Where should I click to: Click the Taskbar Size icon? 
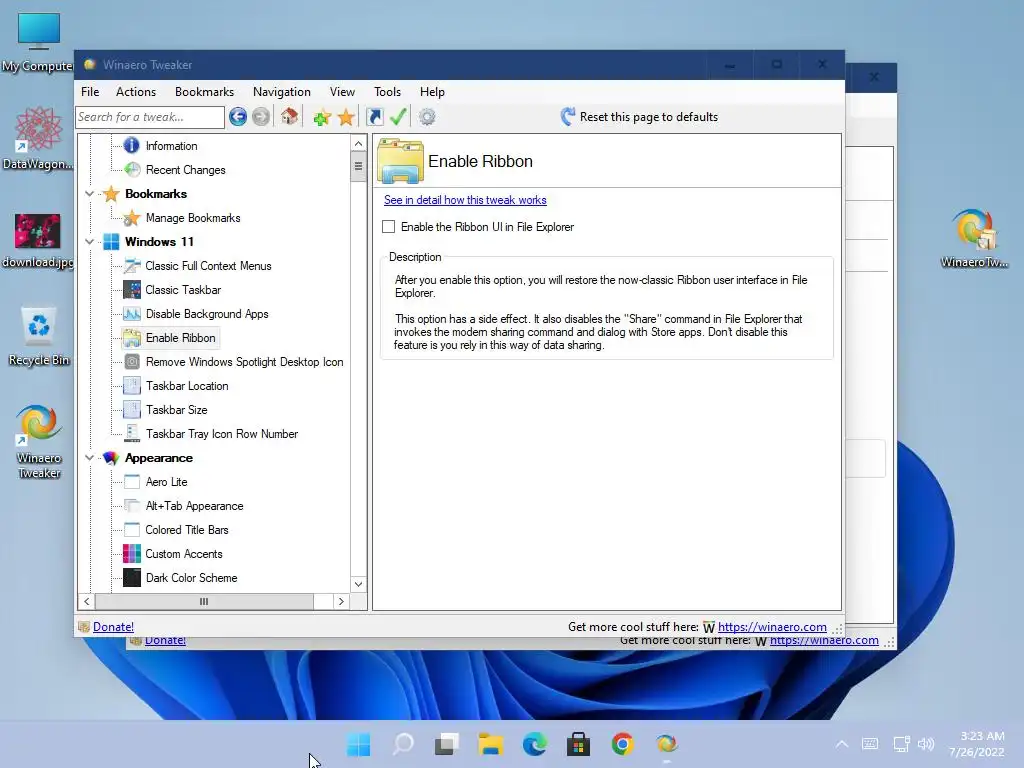(132, 409)
